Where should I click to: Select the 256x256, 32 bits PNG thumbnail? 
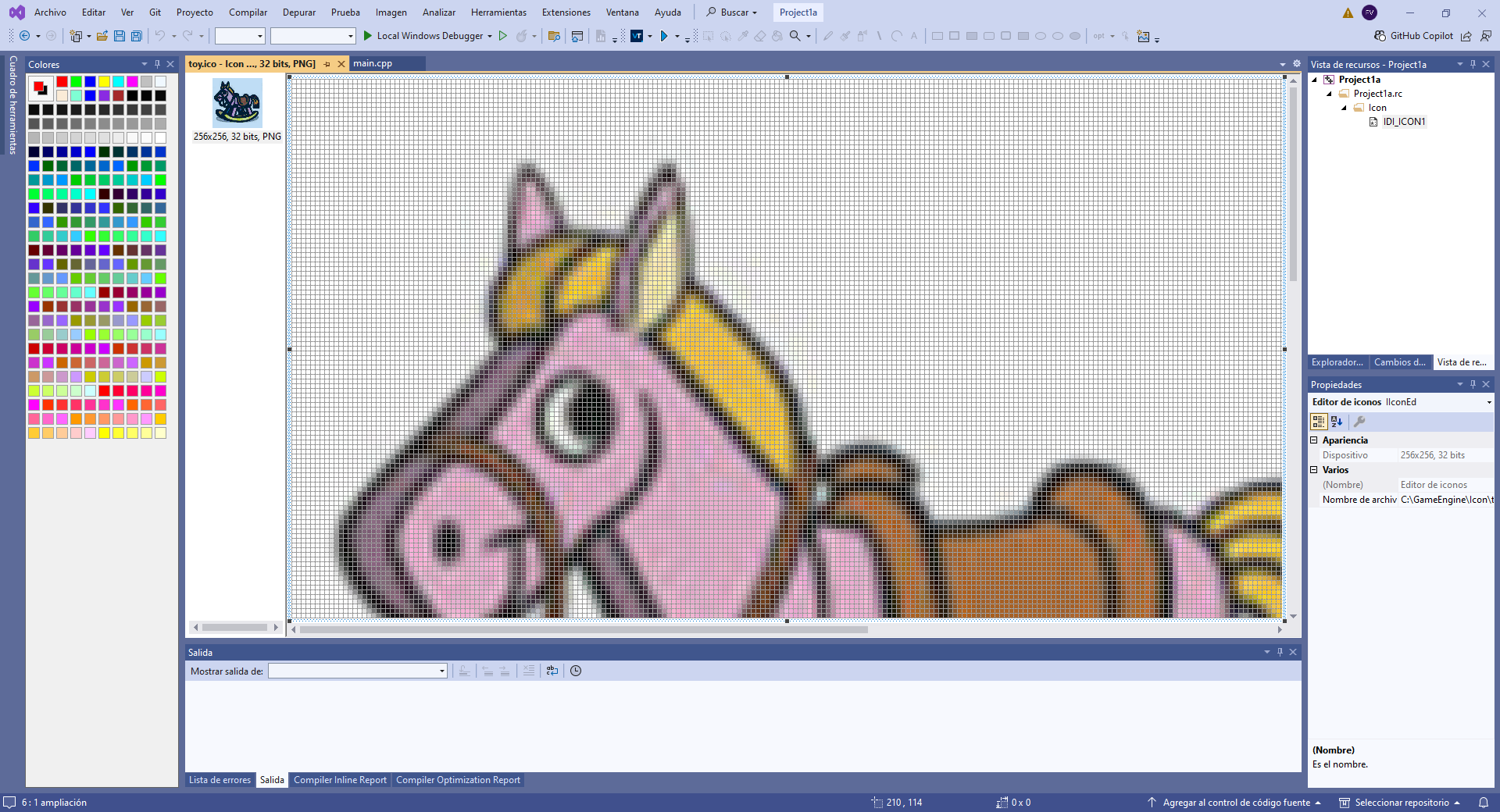point(237,110)
